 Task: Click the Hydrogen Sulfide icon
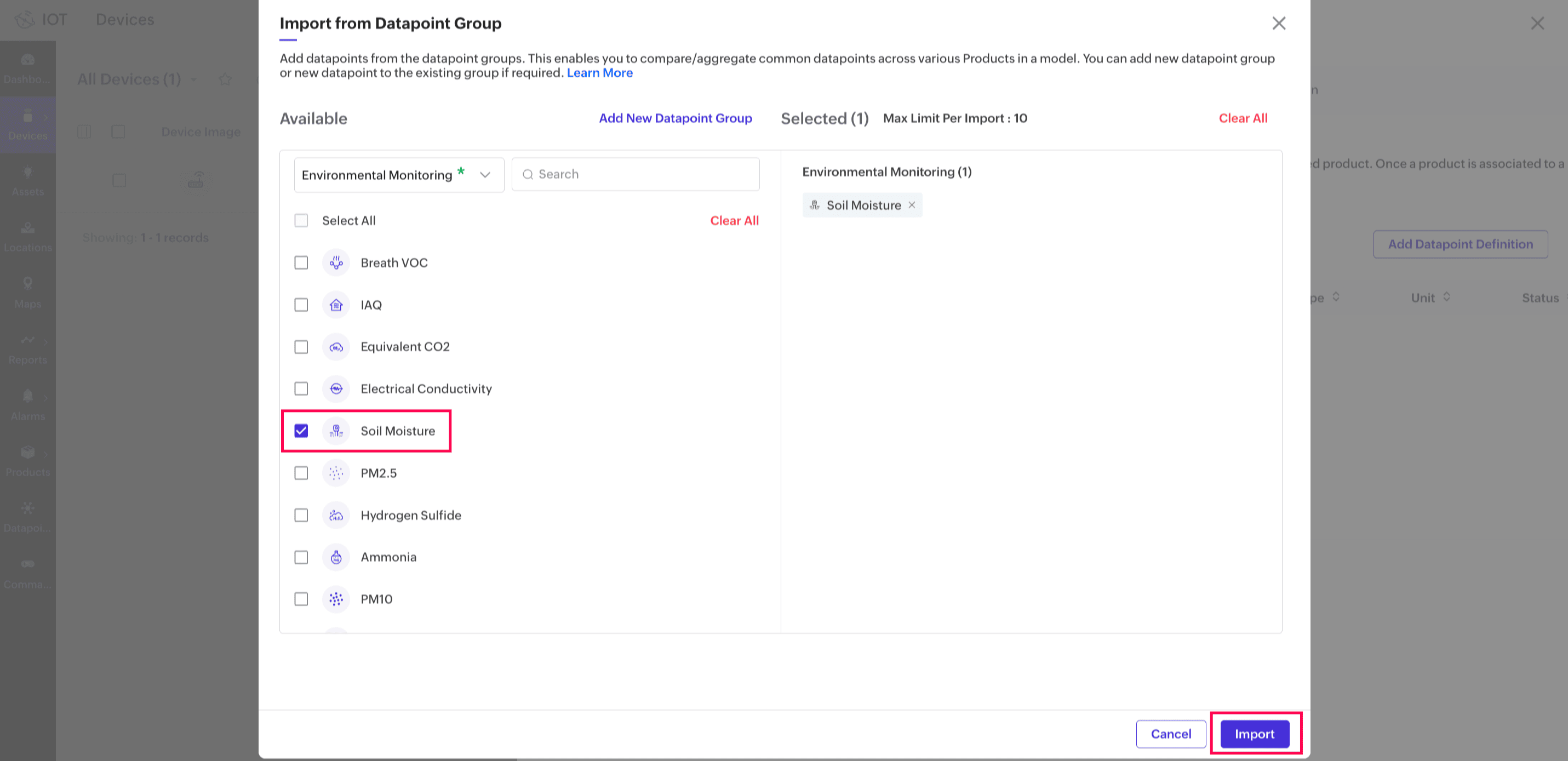336,515
